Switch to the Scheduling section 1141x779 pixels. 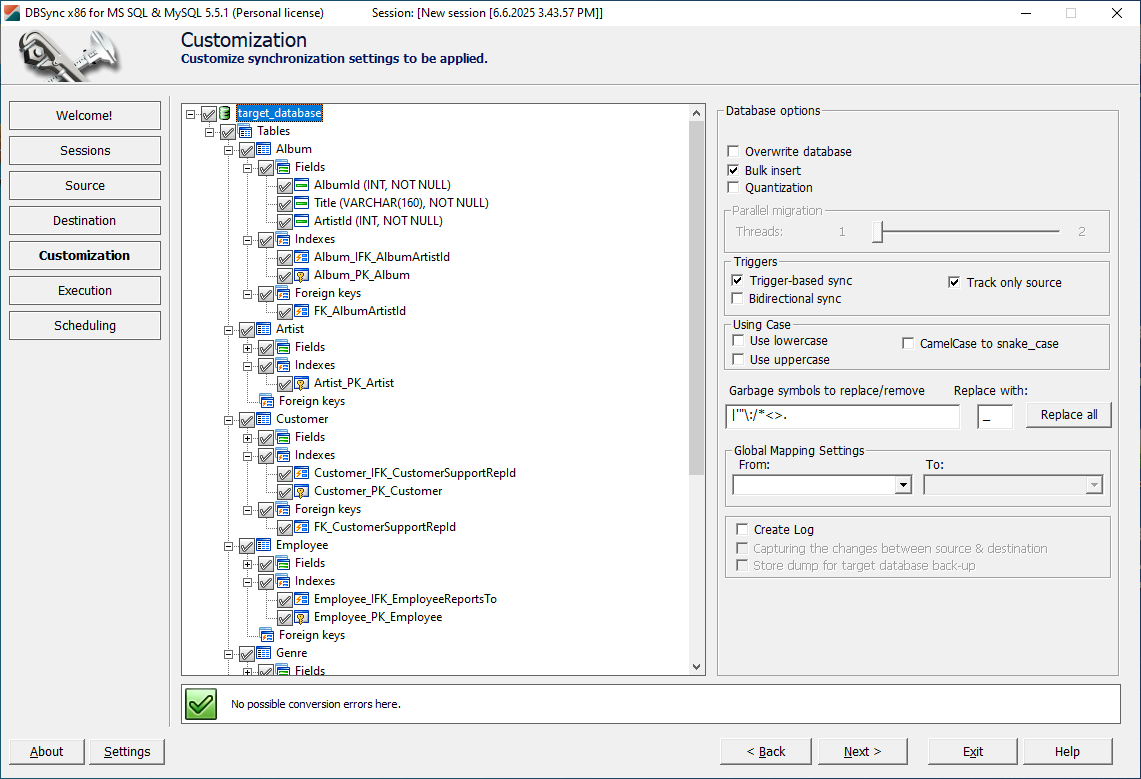[84, 325]
